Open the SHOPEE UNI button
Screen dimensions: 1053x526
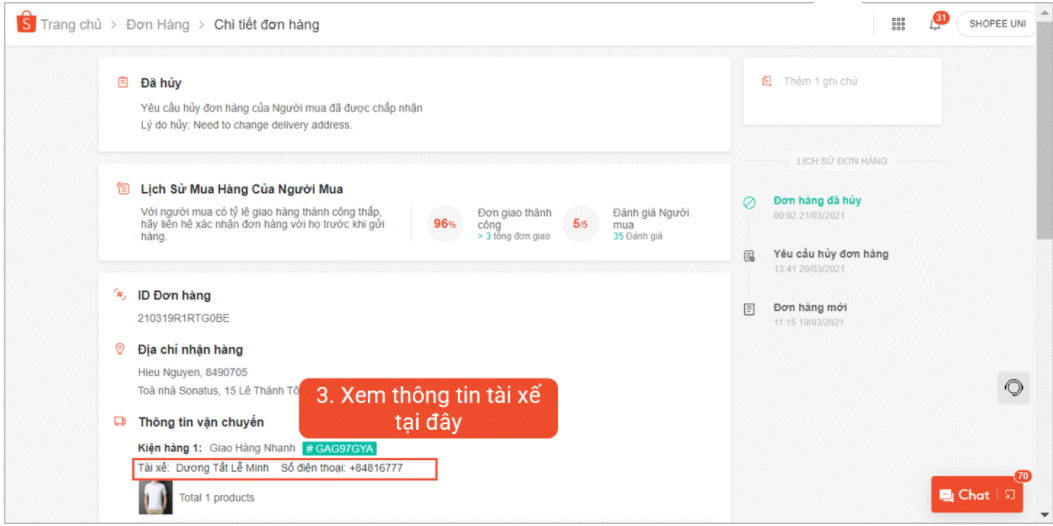tap(997, 24)
